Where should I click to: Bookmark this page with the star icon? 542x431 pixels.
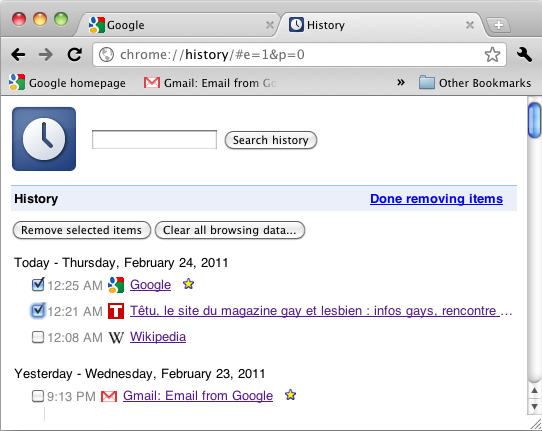(492, 55)
